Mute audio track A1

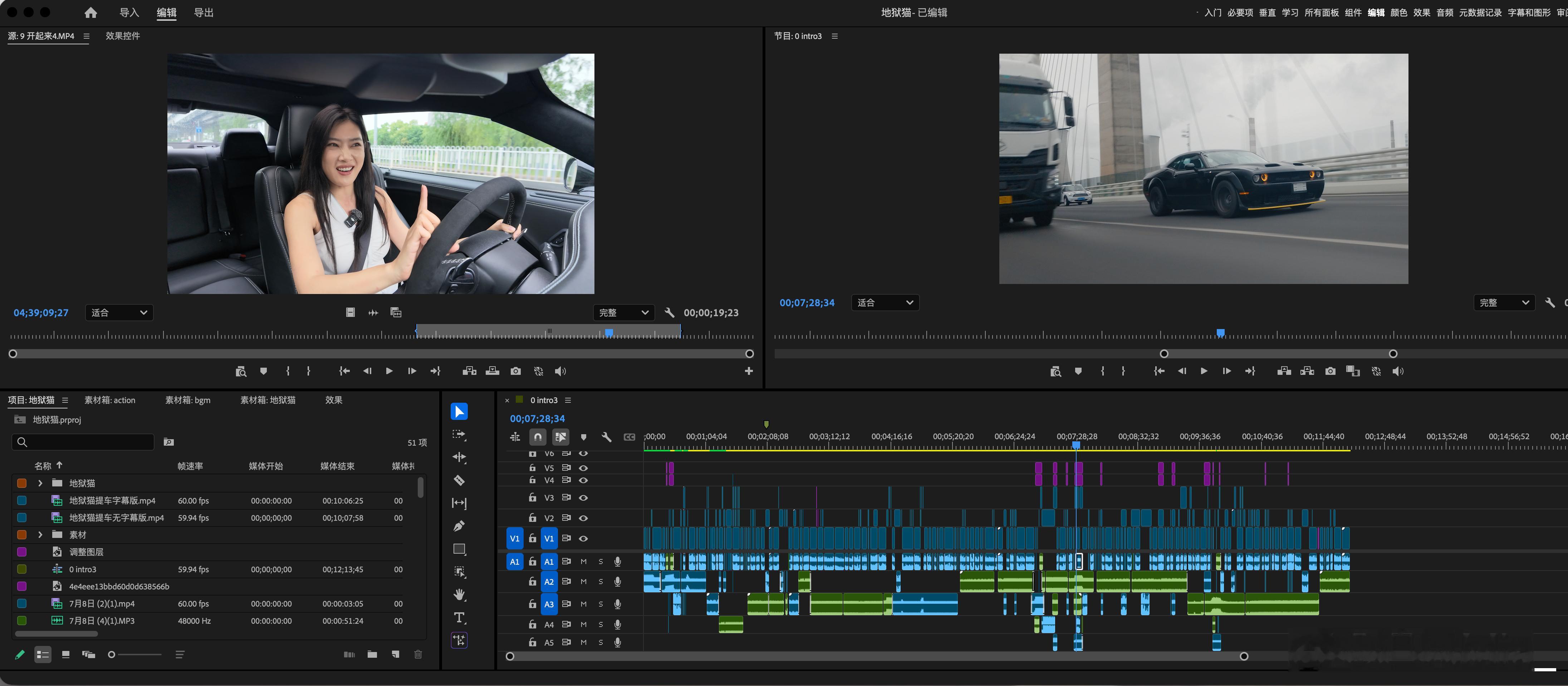click(584, 561)
